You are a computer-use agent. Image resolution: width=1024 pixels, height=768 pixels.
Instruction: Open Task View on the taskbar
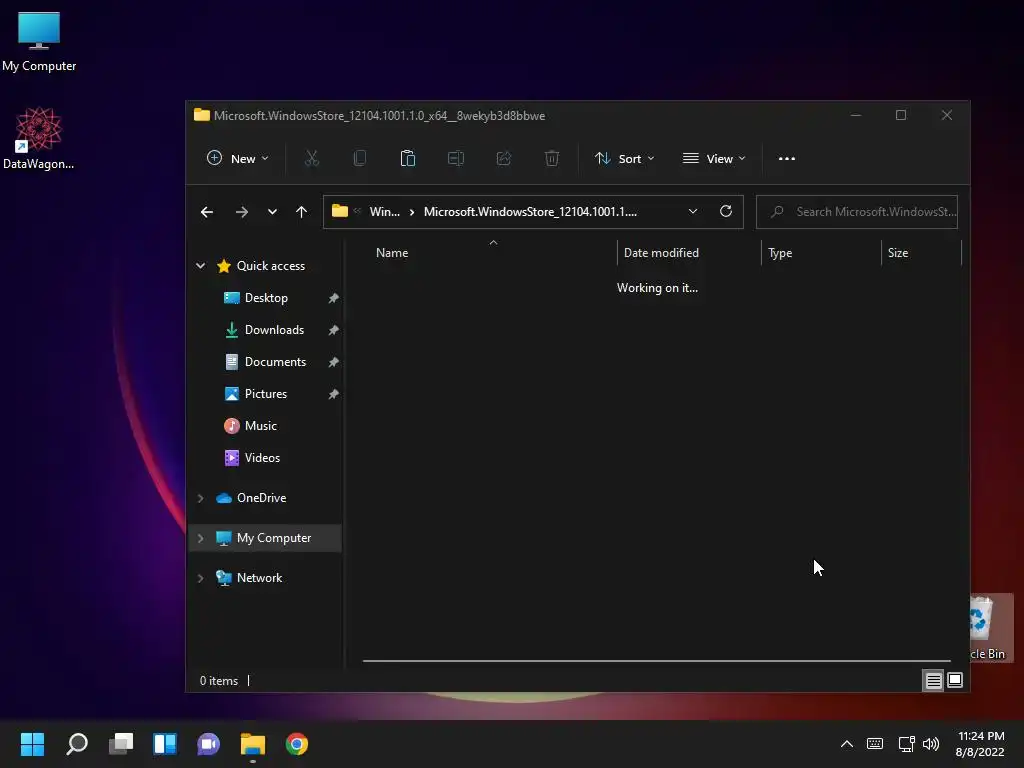click(x=121, y=744)
